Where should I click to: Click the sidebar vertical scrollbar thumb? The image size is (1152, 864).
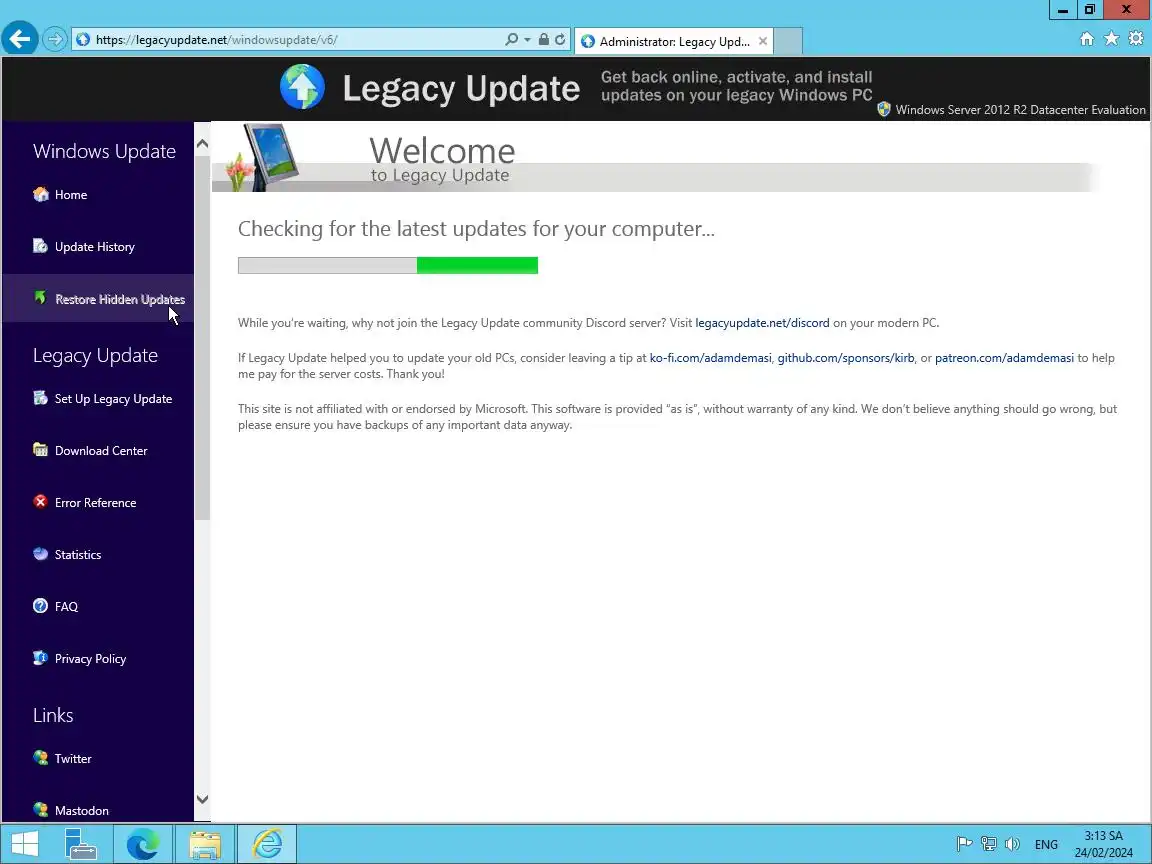point(202,336)
